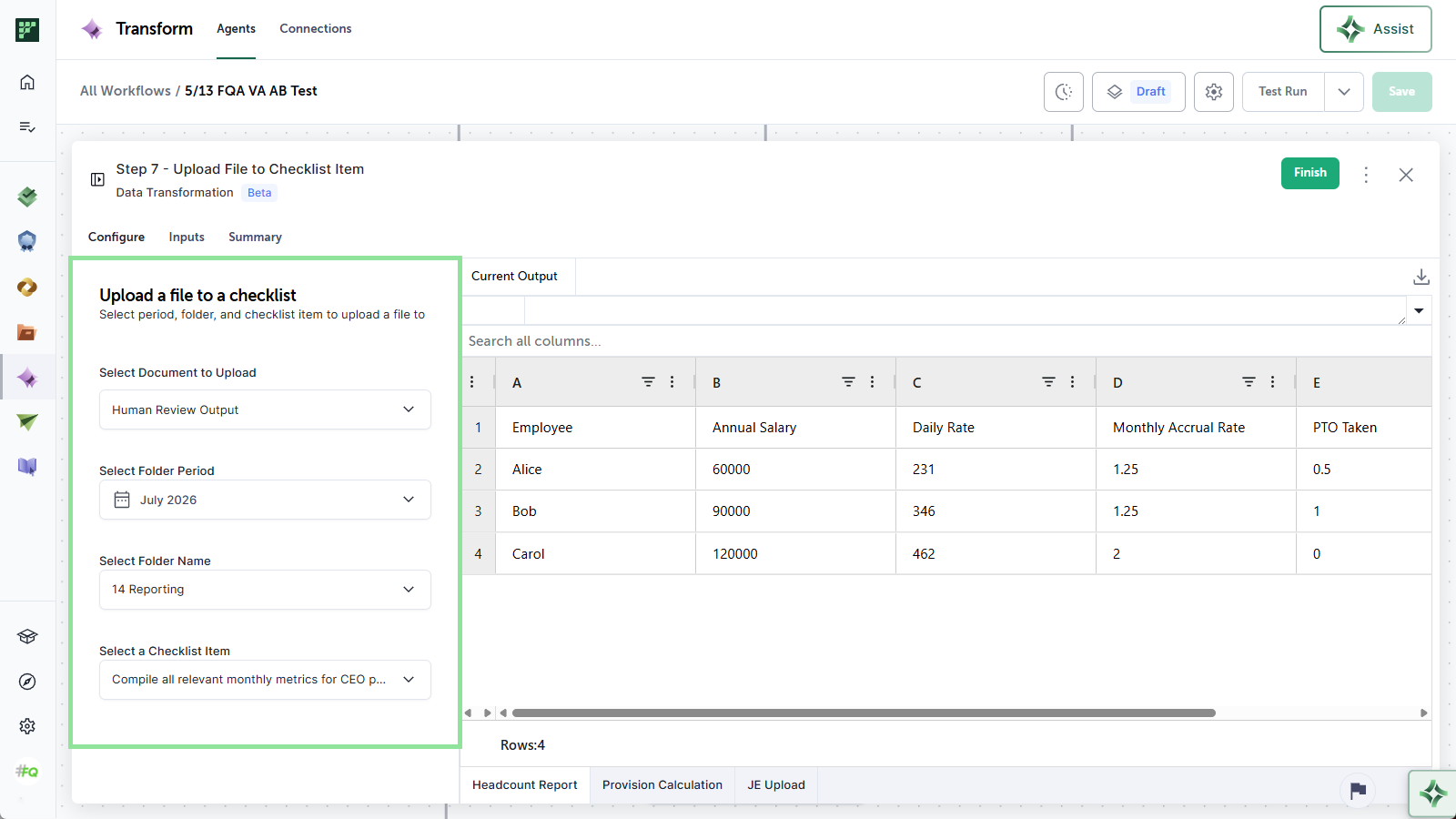The height and width of the screenshot is (819, 1456).
Task: Expand the Test Run dropdown arrow
Action: pos(1344,92)
